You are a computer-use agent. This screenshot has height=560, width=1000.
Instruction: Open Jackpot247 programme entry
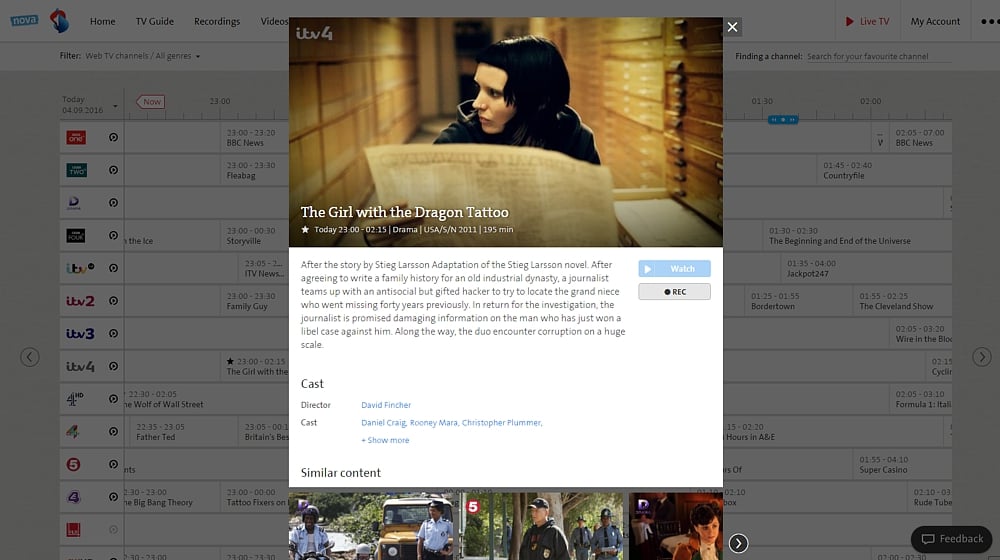pos(865,268)
